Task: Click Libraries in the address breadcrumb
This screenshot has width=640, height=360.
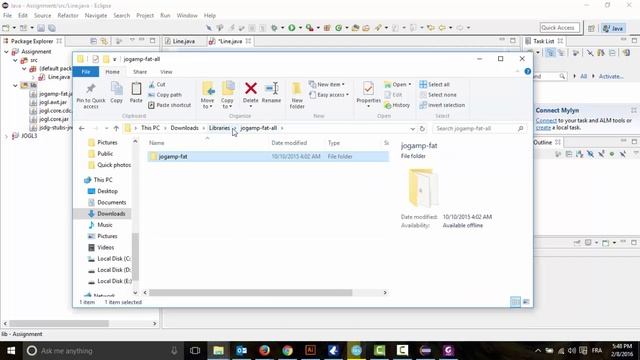Action: [x=219, y=128]
